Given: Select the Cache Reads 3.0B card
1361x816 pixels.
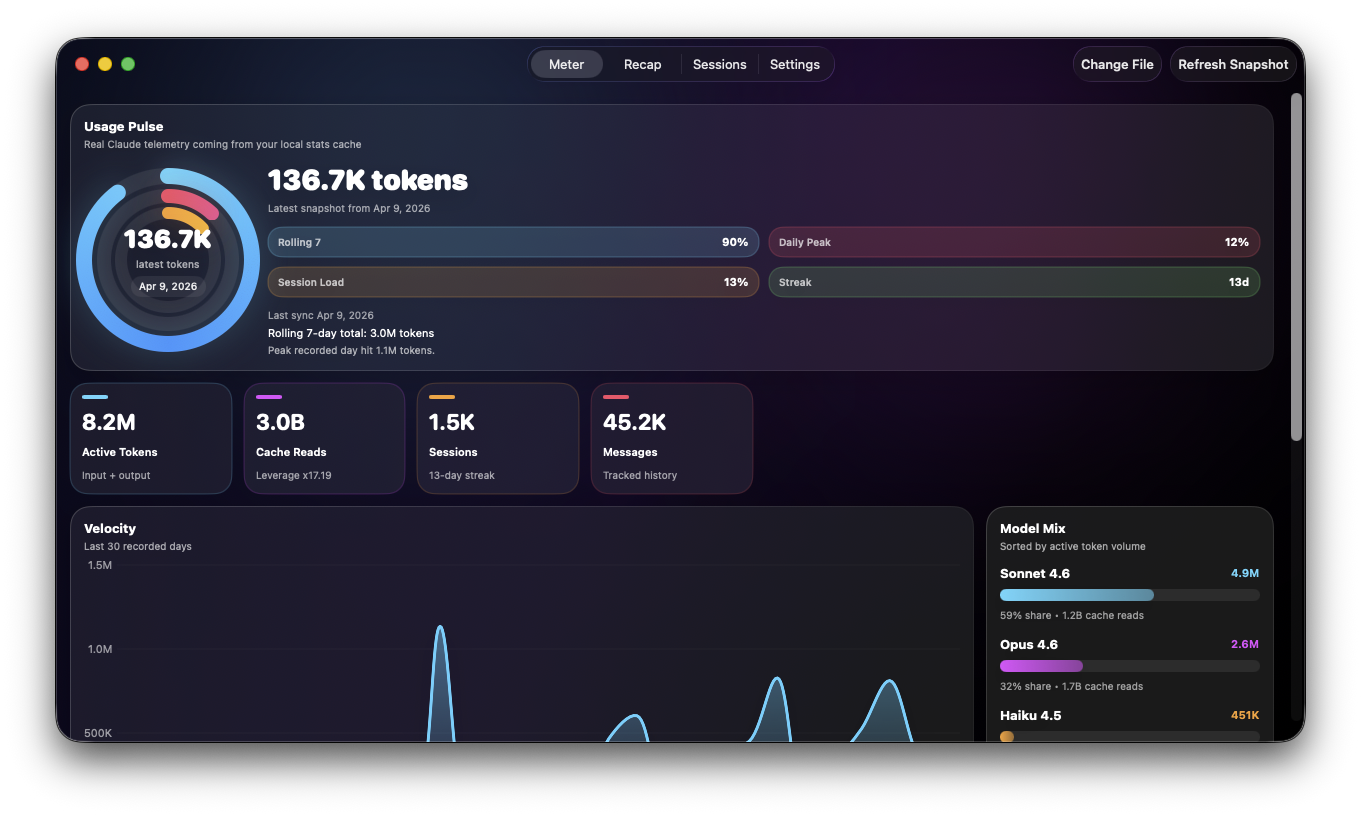Looking at the screenshot, I should point(325,438).
